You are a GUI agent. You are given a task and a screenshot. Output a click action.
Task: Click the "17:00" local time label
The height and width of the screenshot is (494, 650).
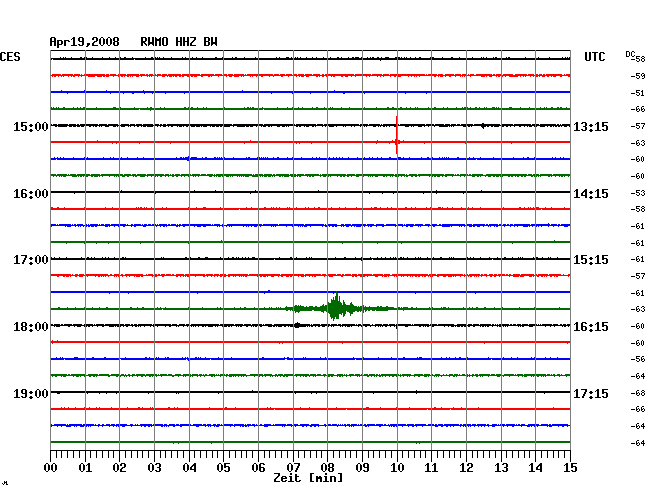click(x=31, y=260)
